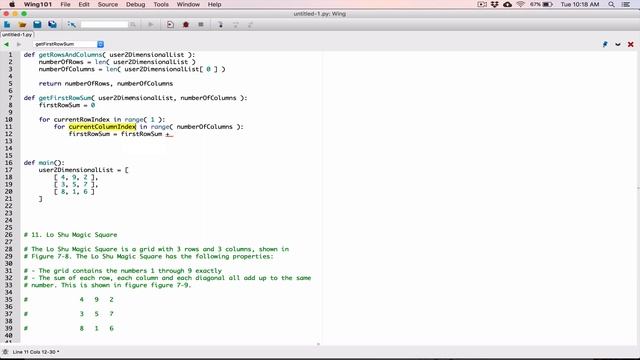Screen dimensions: 640x360
Task: Open the Help menu
Action: click(214, 4)
